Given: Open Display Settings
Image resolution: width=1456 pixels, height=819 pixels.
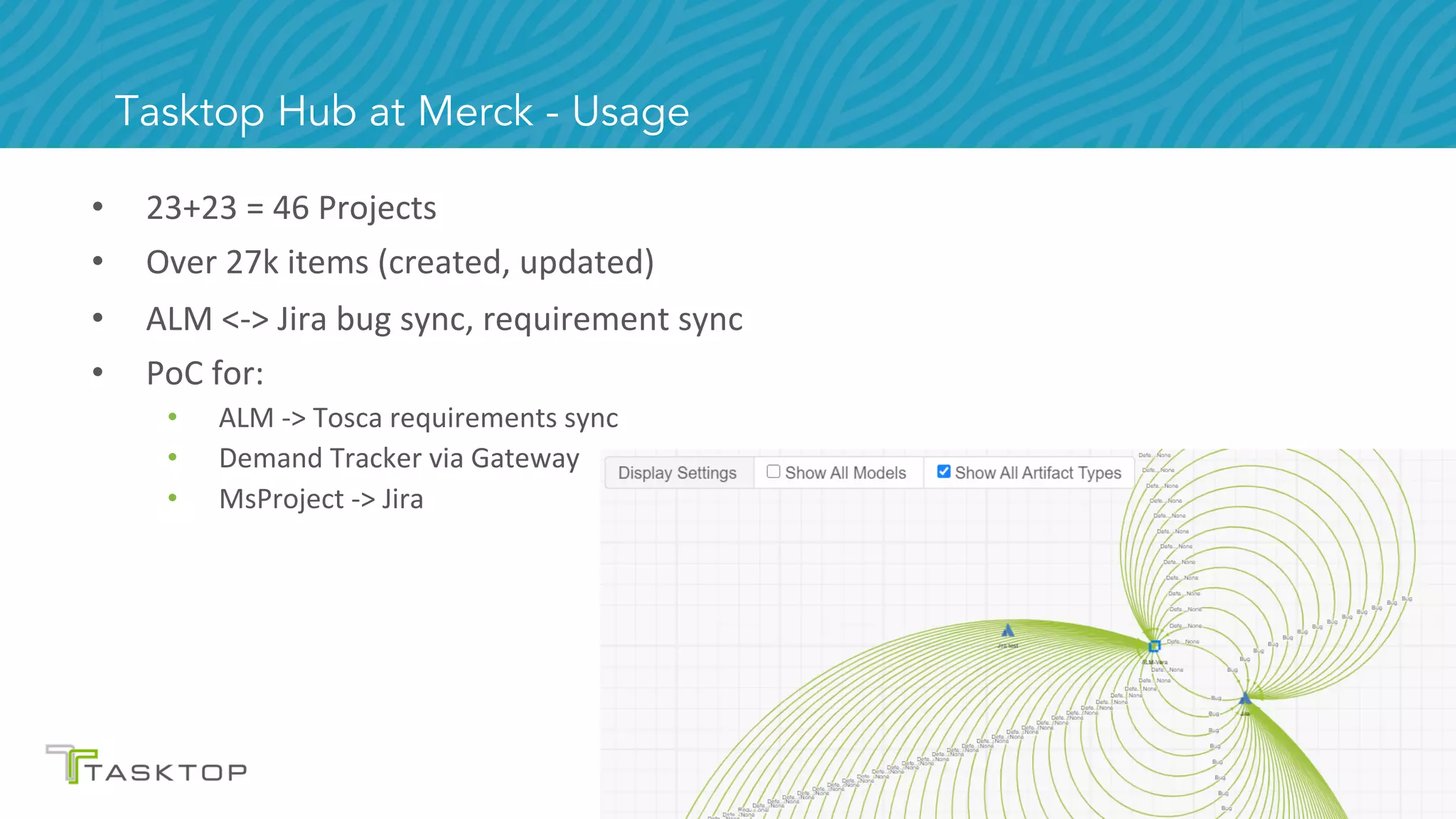Looking at the screenshot, I should pyautogui.click(x=677, y=473).
